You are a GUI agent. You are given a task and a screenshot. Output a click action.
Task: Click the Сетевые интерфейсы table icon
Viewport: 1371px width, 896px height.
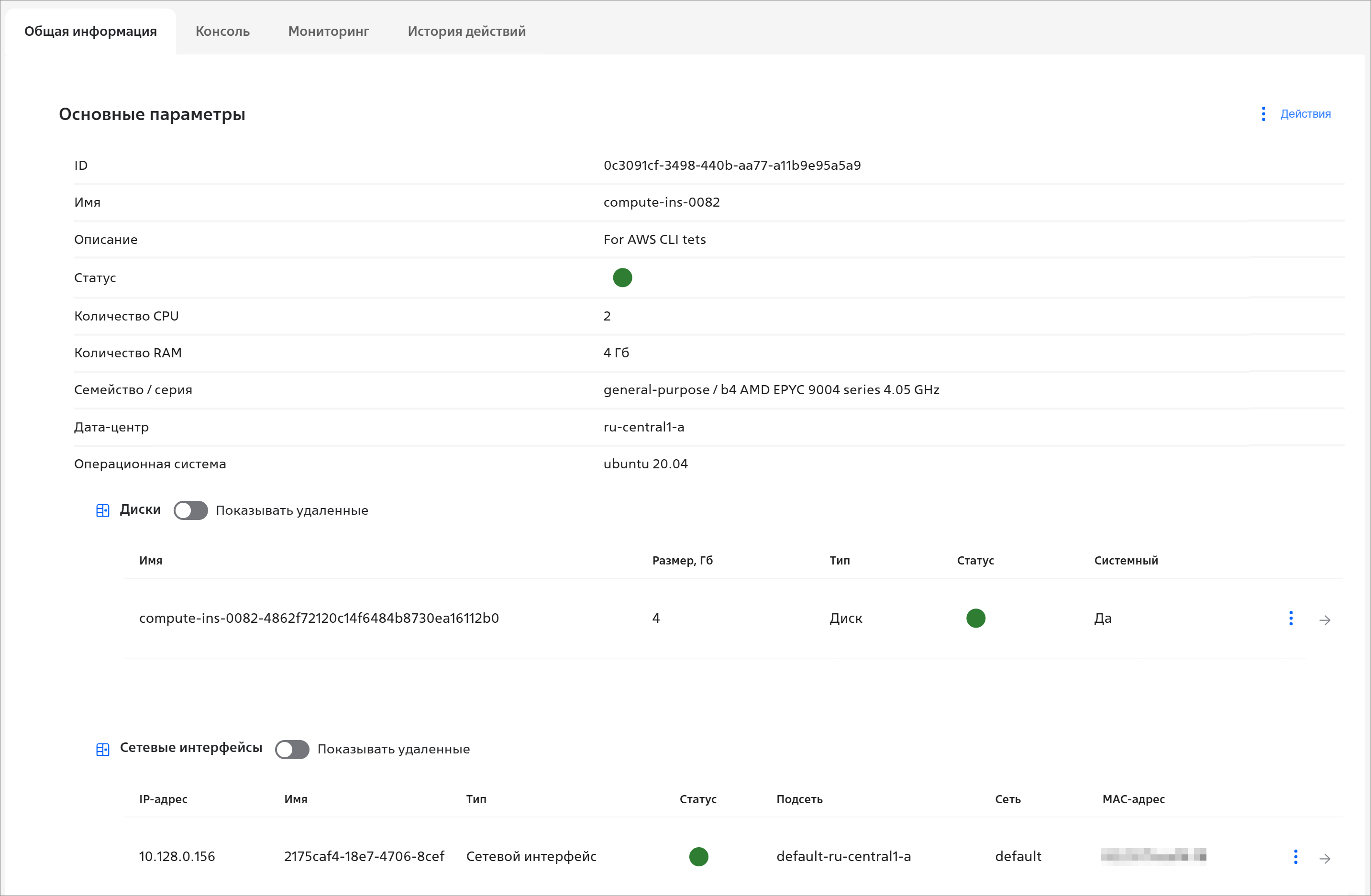[x=102, y=749]
